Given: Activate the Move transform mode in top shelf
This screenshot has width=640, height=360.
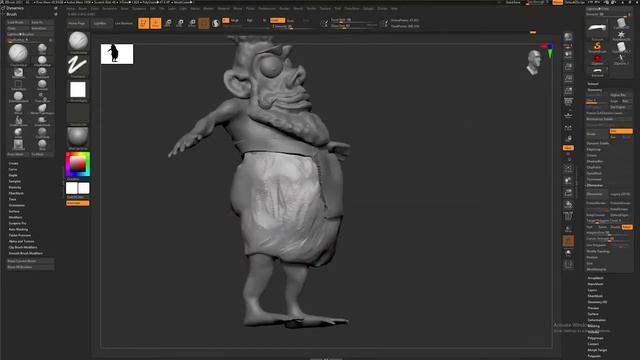Looking at the screenshot, I should [168, 23].
